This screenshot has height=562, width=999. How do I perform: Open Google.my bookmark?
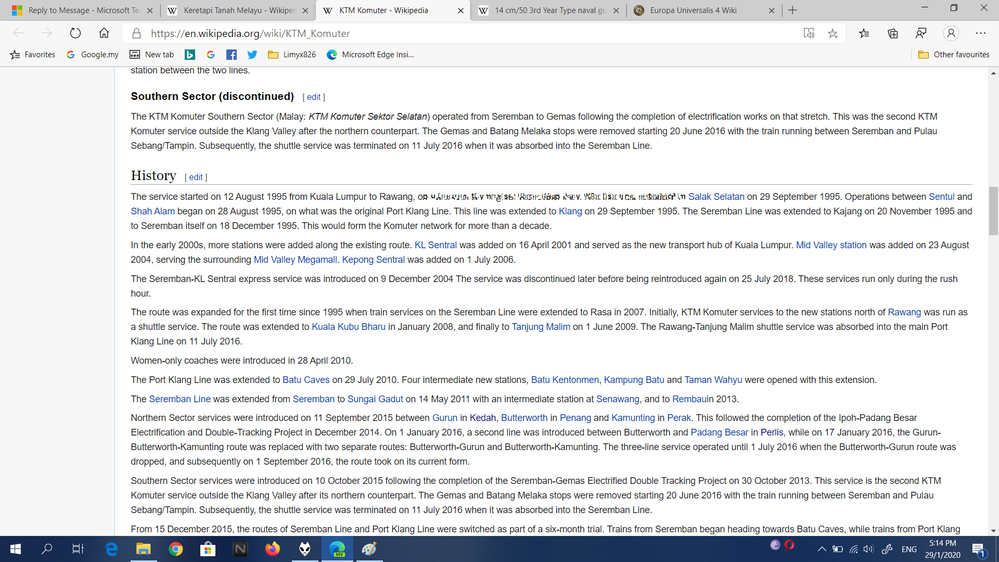92,55
